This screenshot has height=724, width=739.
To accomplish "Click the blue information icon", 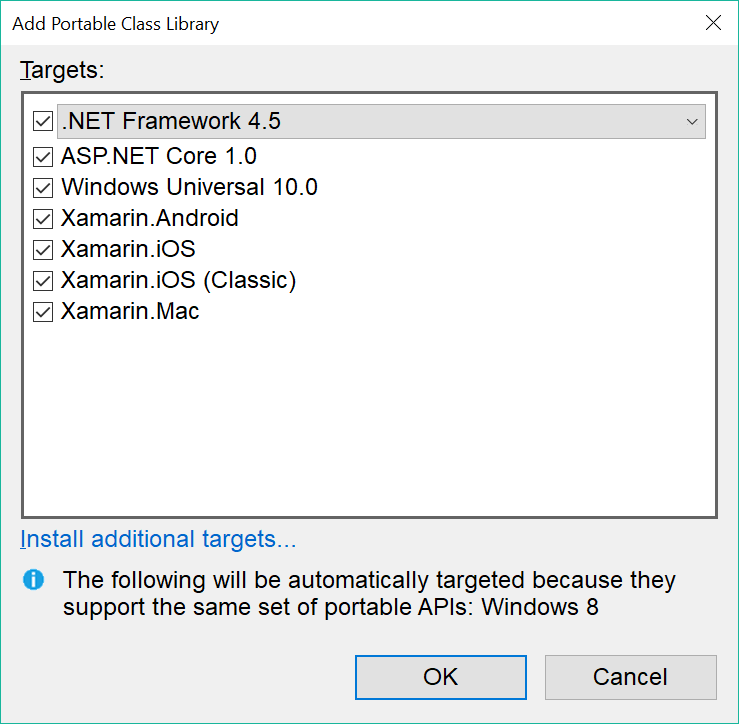I will click(x=33, y=579).
